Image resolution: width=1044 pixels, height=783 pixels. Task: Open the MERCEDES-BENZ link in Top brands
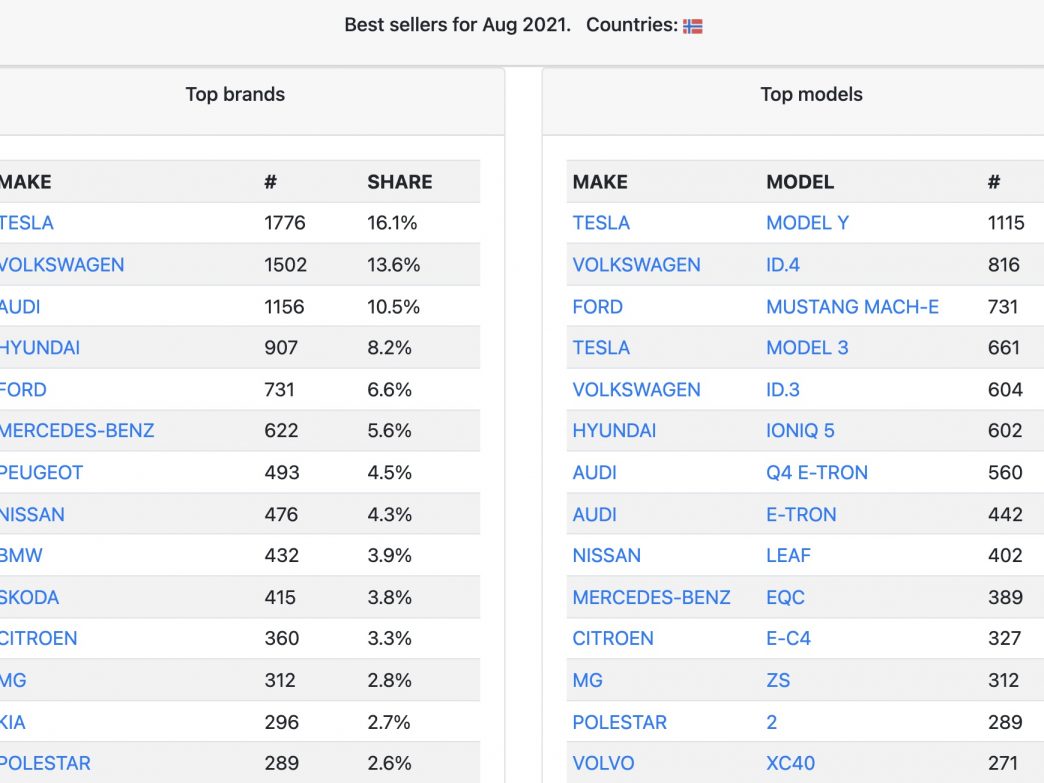click(x=77, y=431)
